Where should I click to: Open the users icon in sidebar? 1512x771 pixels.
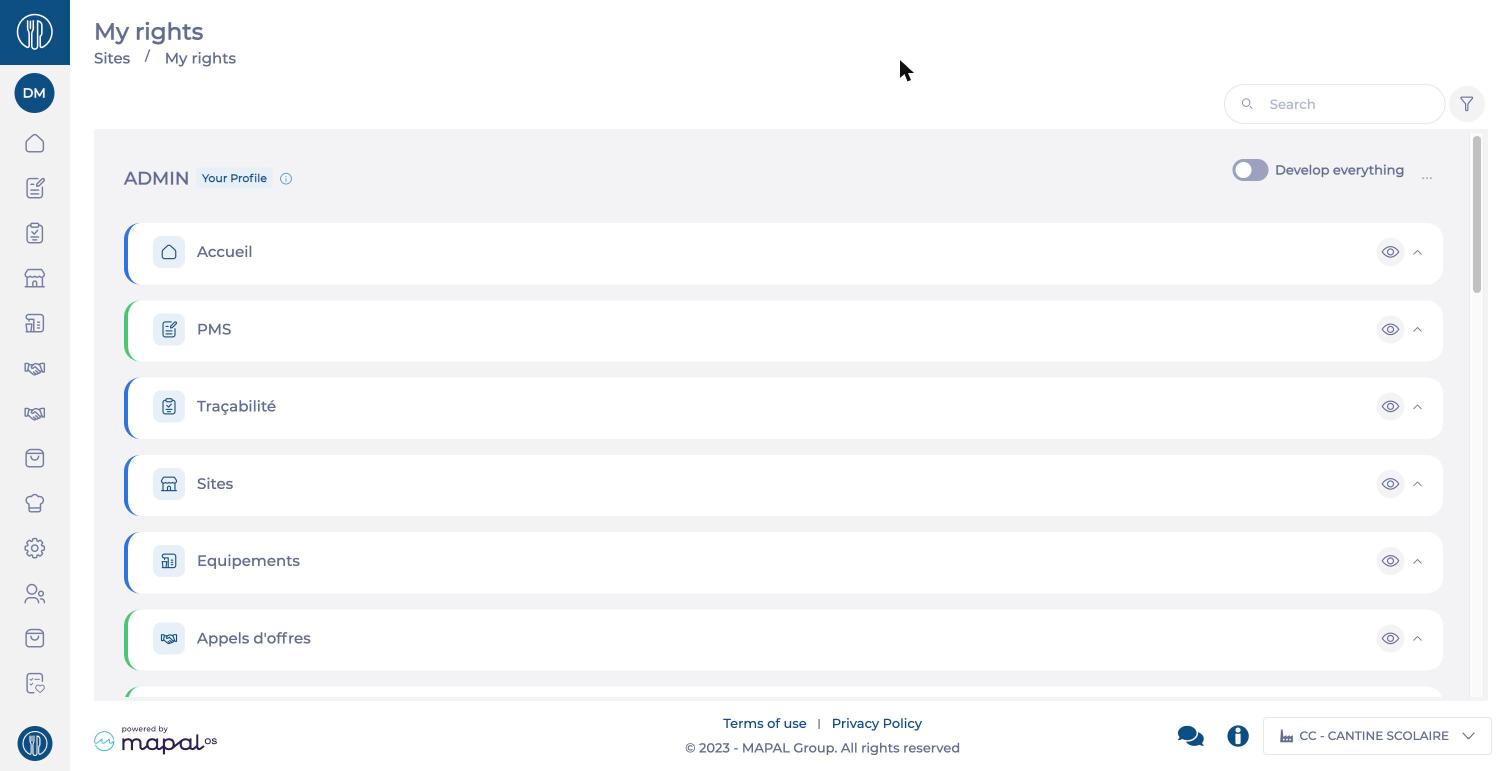[x=34, y=594]
